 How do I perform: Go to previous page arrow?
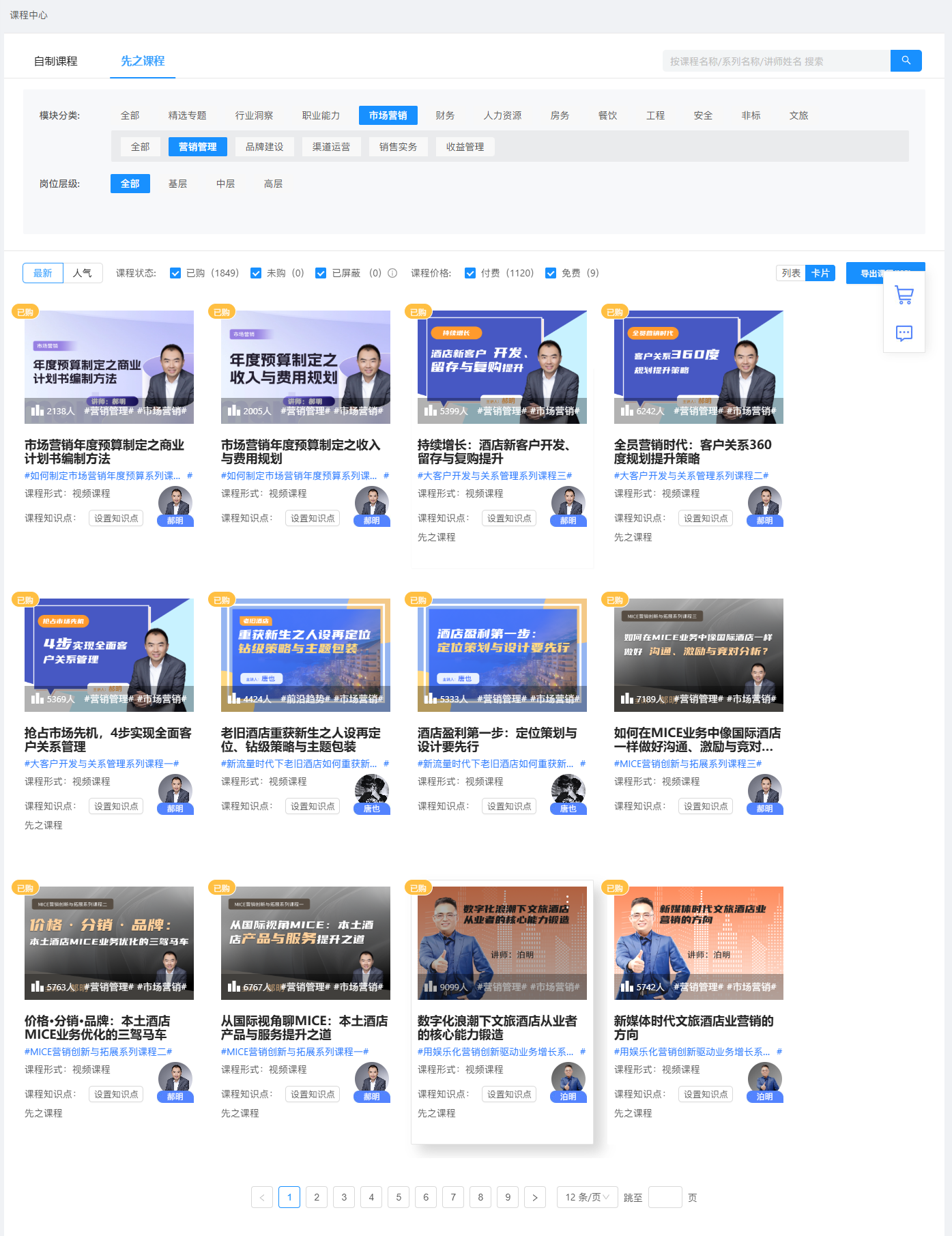tap(262, 1197)
